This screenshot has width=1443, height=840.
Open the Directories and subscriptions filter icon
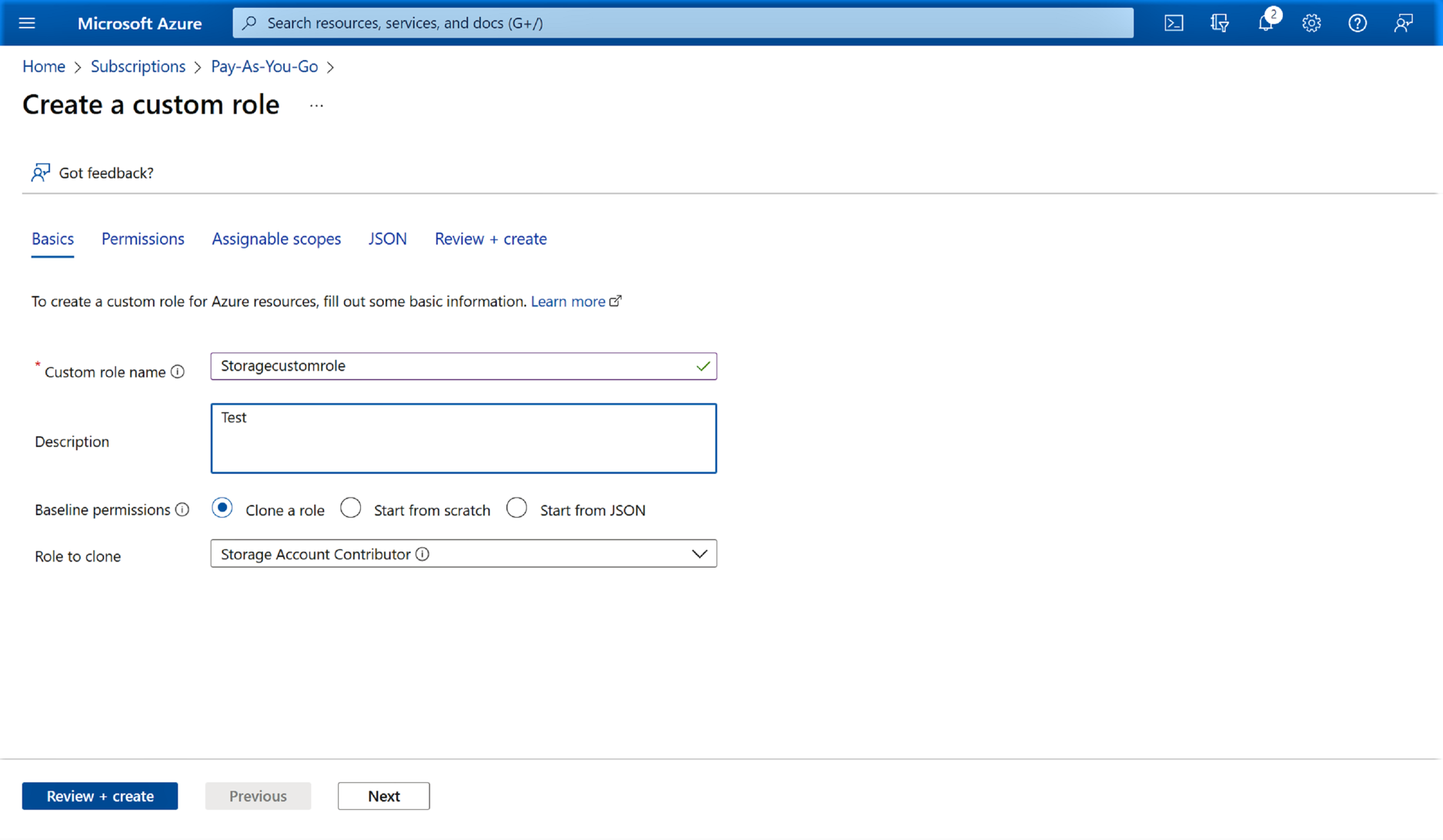[x=1220, y=23]
